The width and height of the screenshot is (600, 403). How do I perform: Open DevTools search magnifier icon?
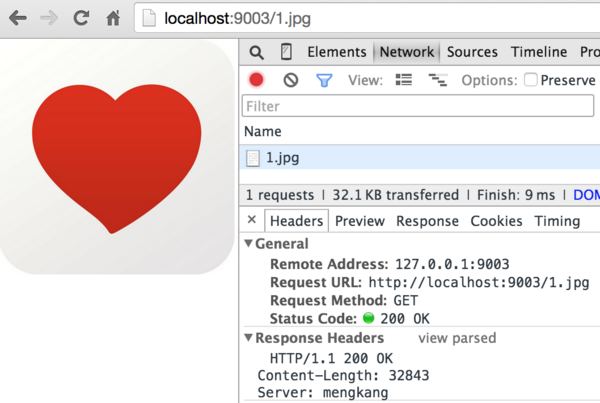(257, 53)
